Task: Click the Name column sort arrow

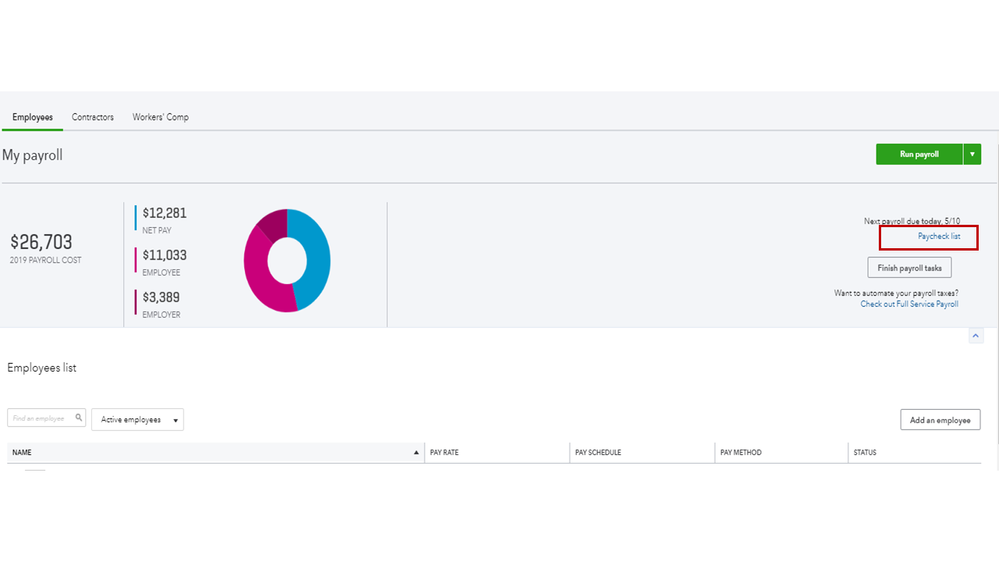Action: click(x=416, y=452)
